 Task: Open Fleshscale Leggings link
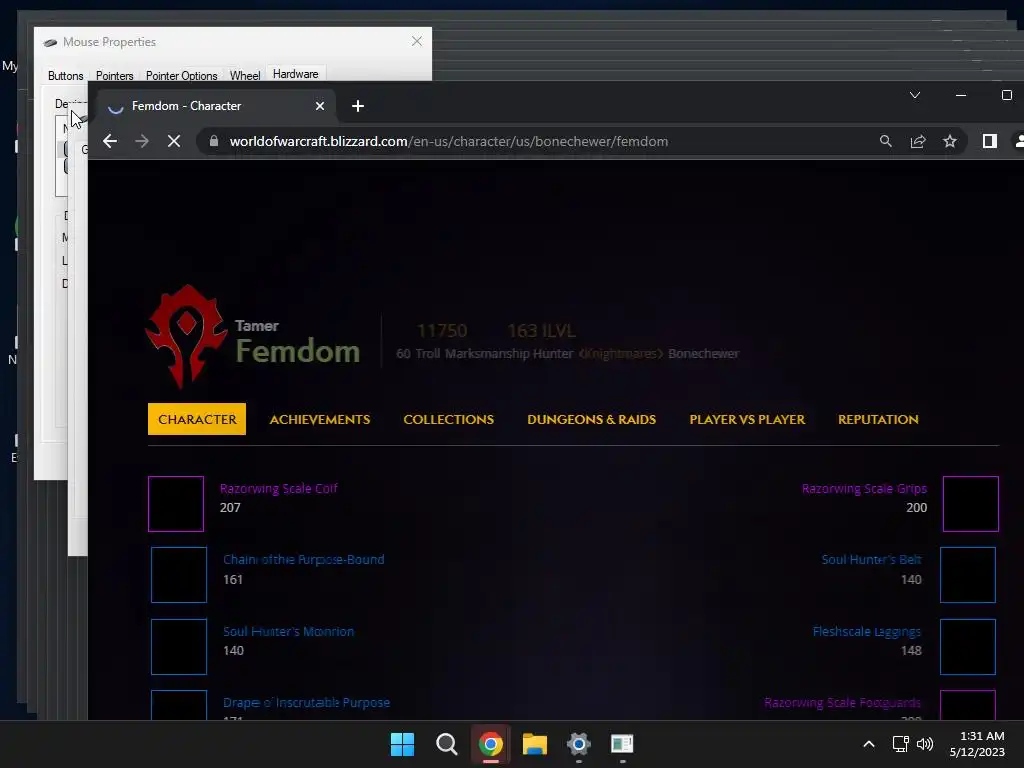tap(867, 632)
